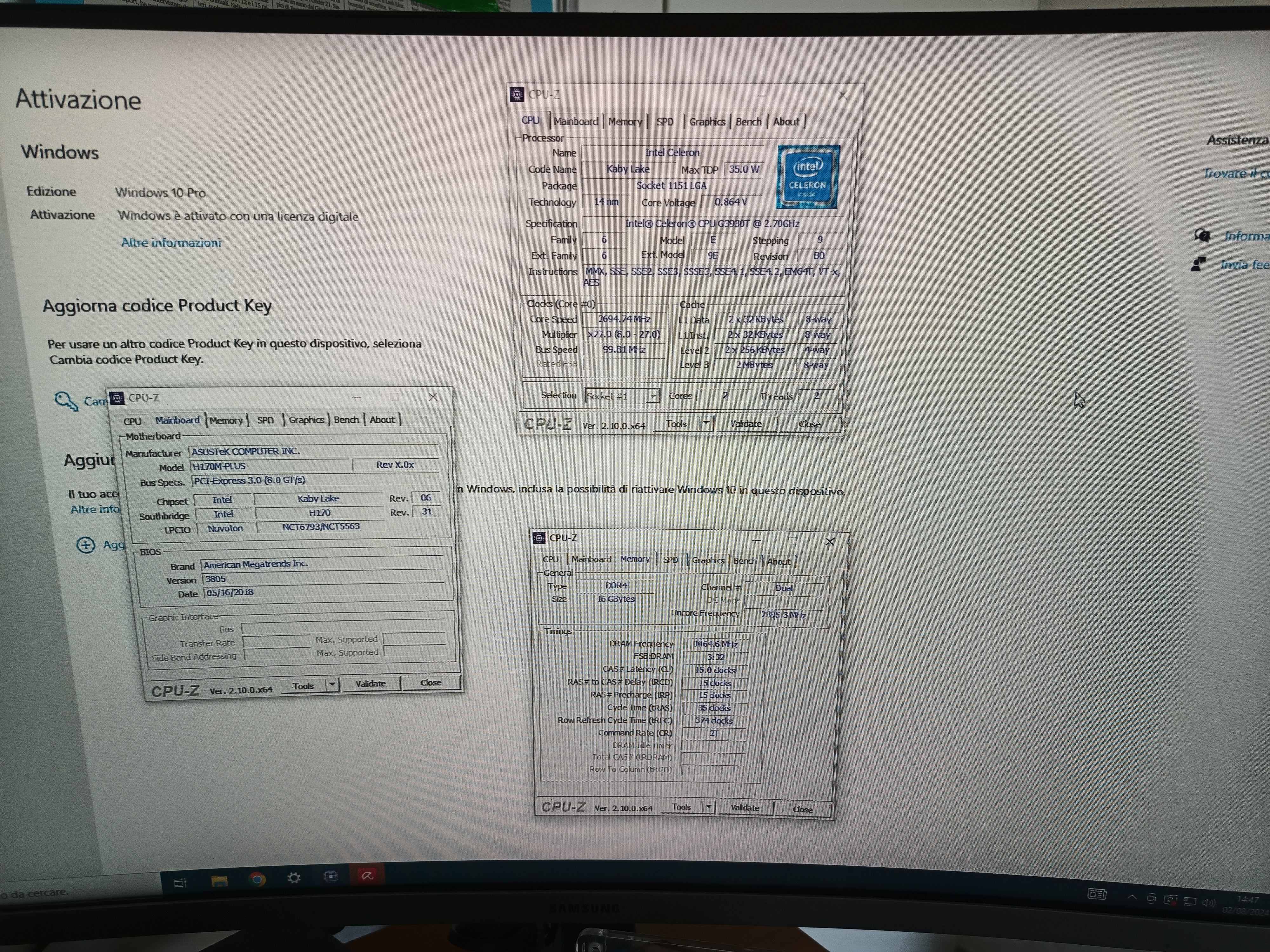The image size is (1270, 952).
Task: Open the Invia fee feedback link
Action: tap(1245, 265)
